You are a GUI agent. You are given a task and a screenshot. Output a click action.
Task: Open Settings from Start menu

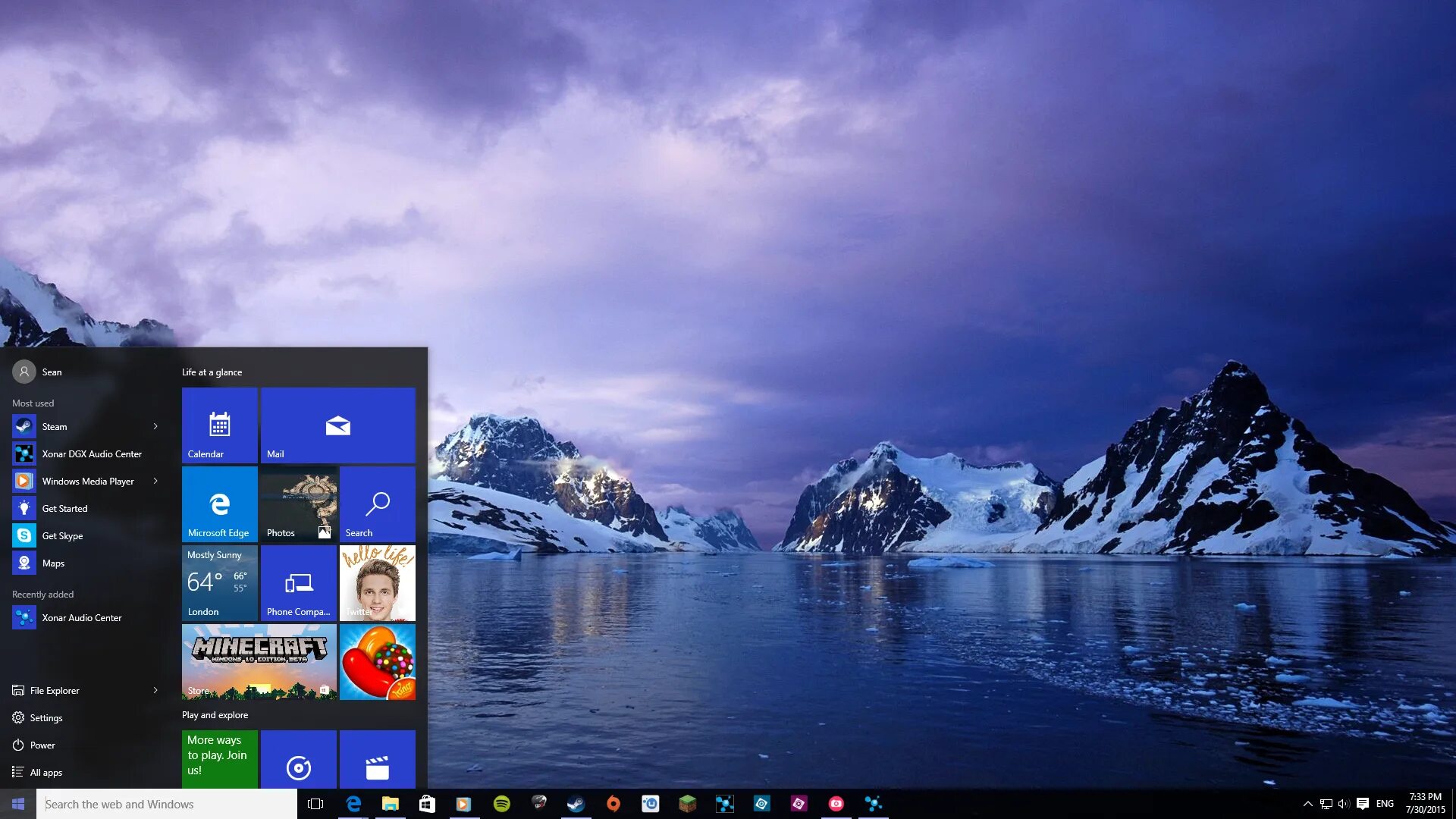[x=46, y=717]
